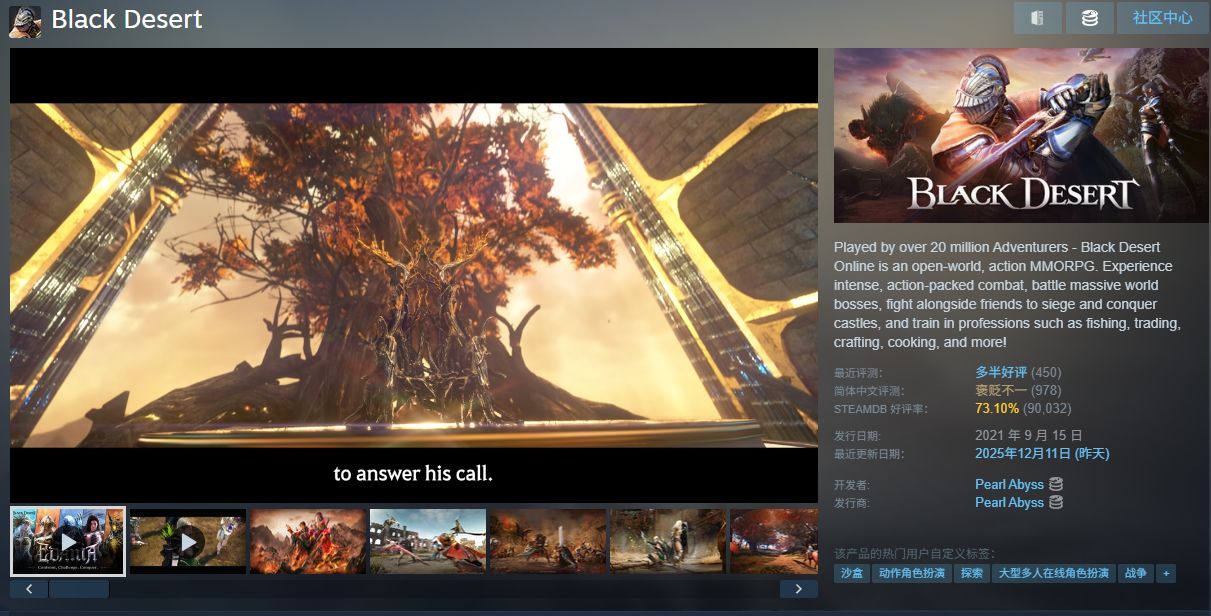The width and height of the screenshot is (1211, 616).
Task: Select the 探索 tag
Action: 972,574
